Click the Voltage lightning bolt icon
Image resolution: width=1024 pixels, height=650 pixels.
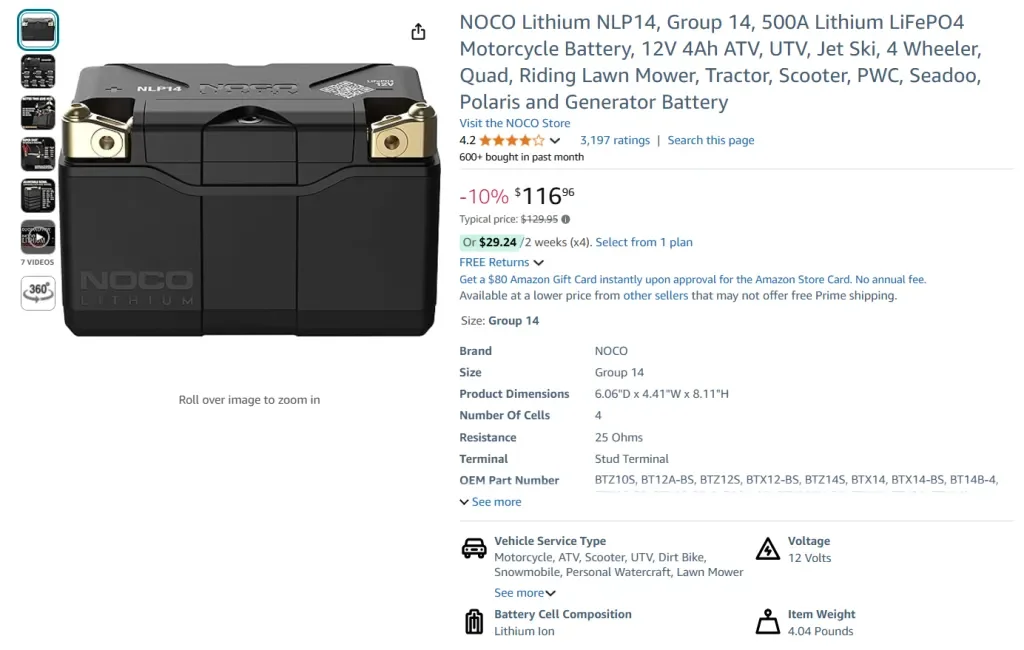[x=768, y=548]
